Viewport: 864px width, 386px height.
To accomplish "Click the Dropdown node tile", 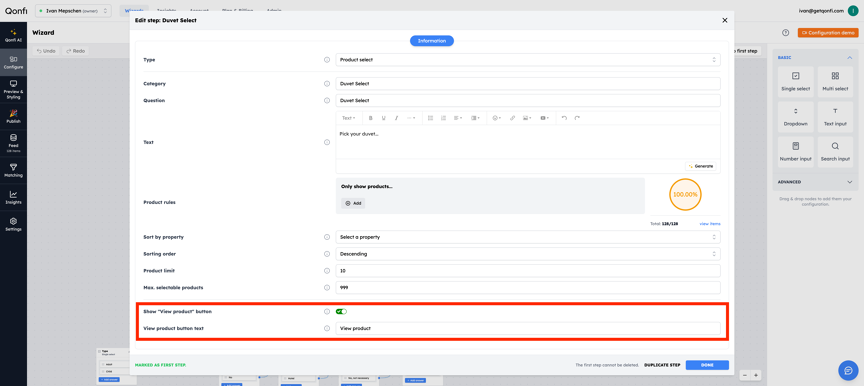I will point(795,117).
